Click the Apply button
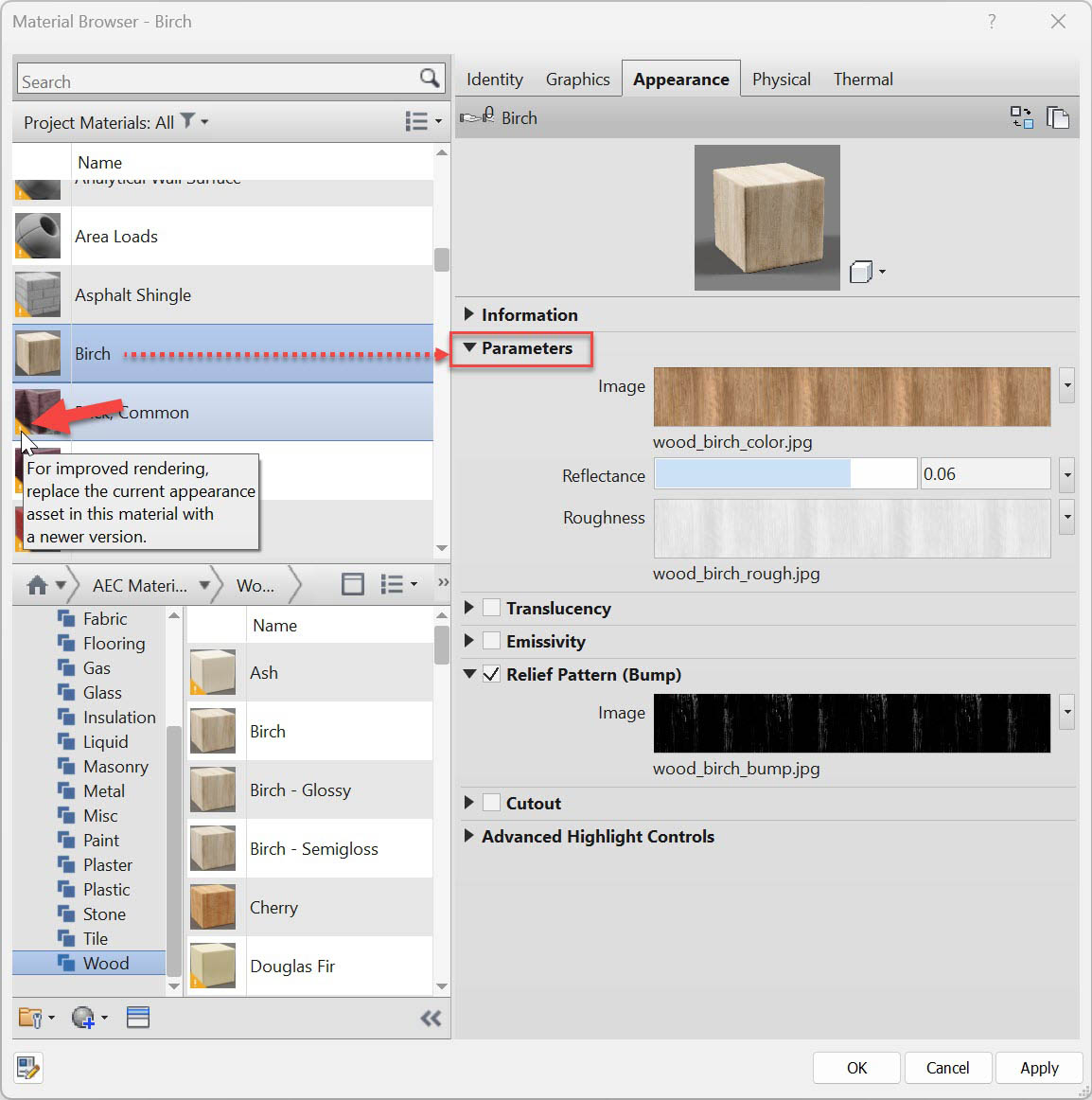This screenshot has height=1100, width=1092. pos(1038,1068)
